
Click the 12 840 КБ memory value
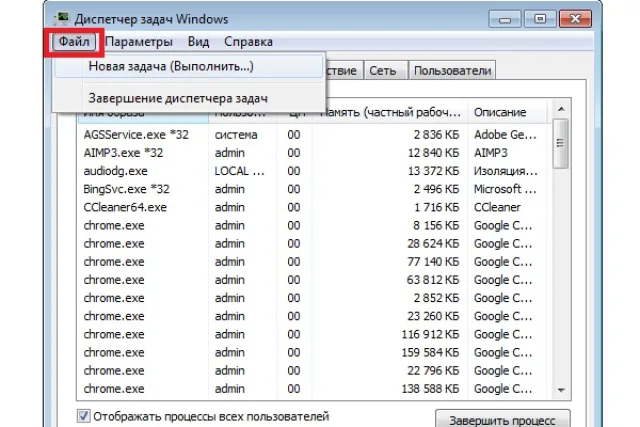[433, 153]
